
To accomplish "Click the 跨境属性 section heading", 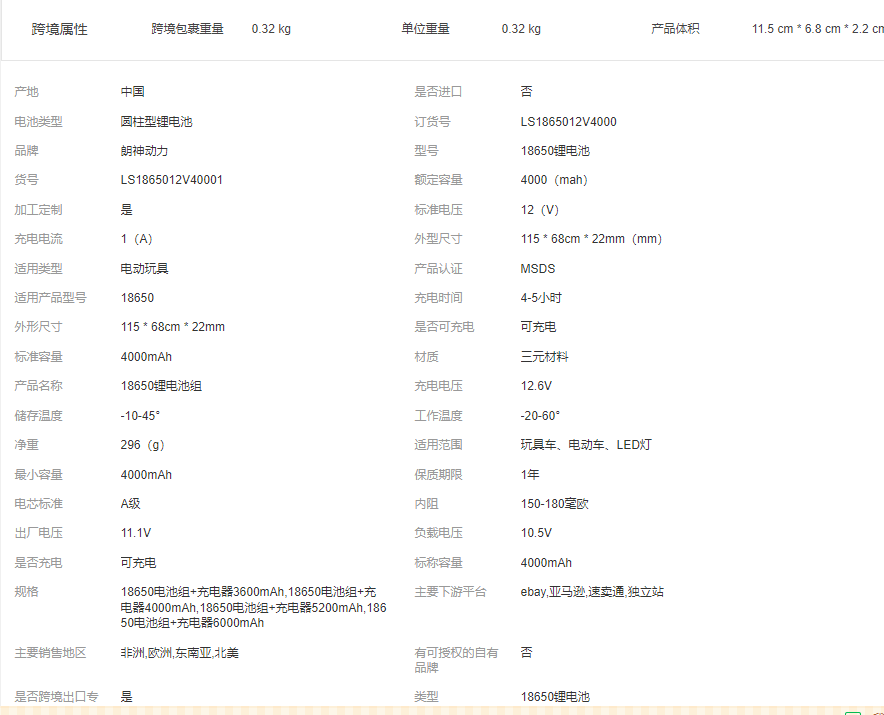I will 60,29.
